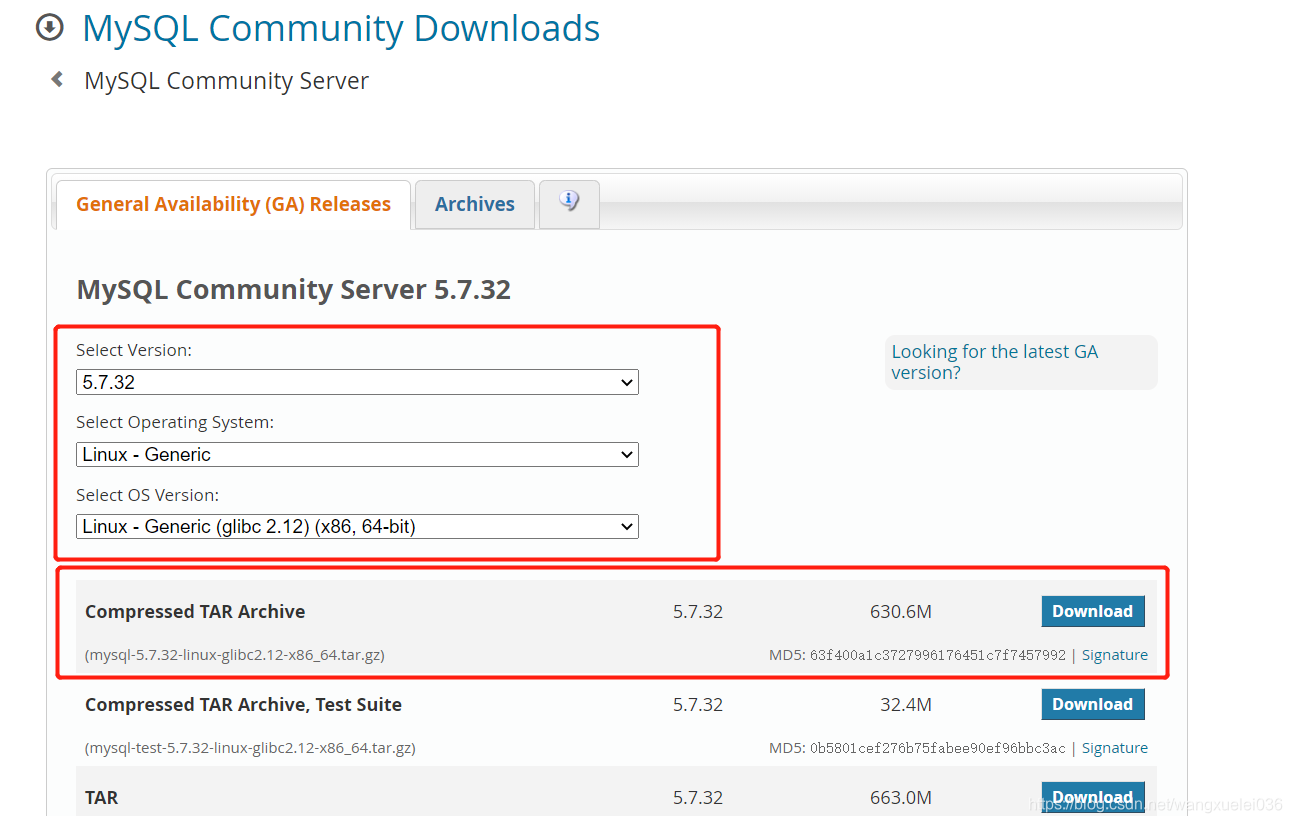The height and width of the screenshot is (823, 1292).
Task: Click the MD5 value 0b5801cef276b75fabee90ef96bbc3ac
Action: pos(938,748)
